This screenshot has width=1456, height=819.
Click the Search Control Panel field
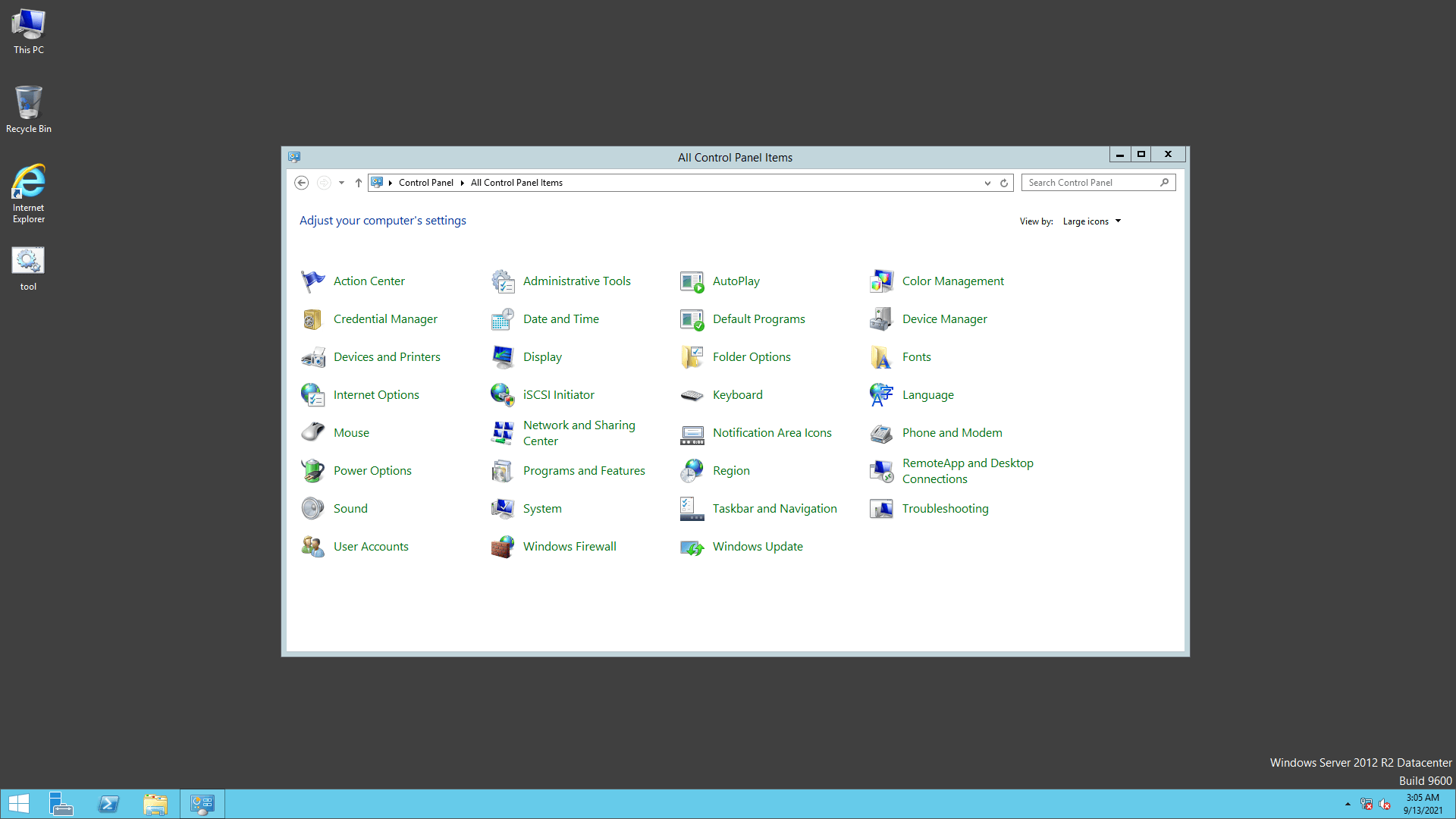pyautogui.click(x=1090, y=183)
